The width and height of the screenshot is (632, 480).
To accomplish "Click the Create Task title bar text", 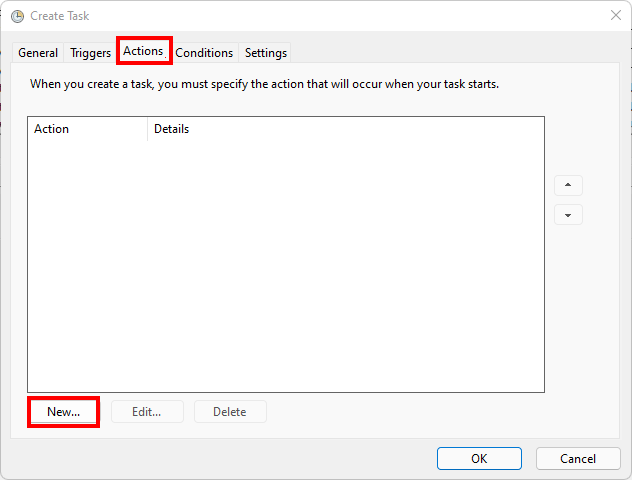I will 61,16.
